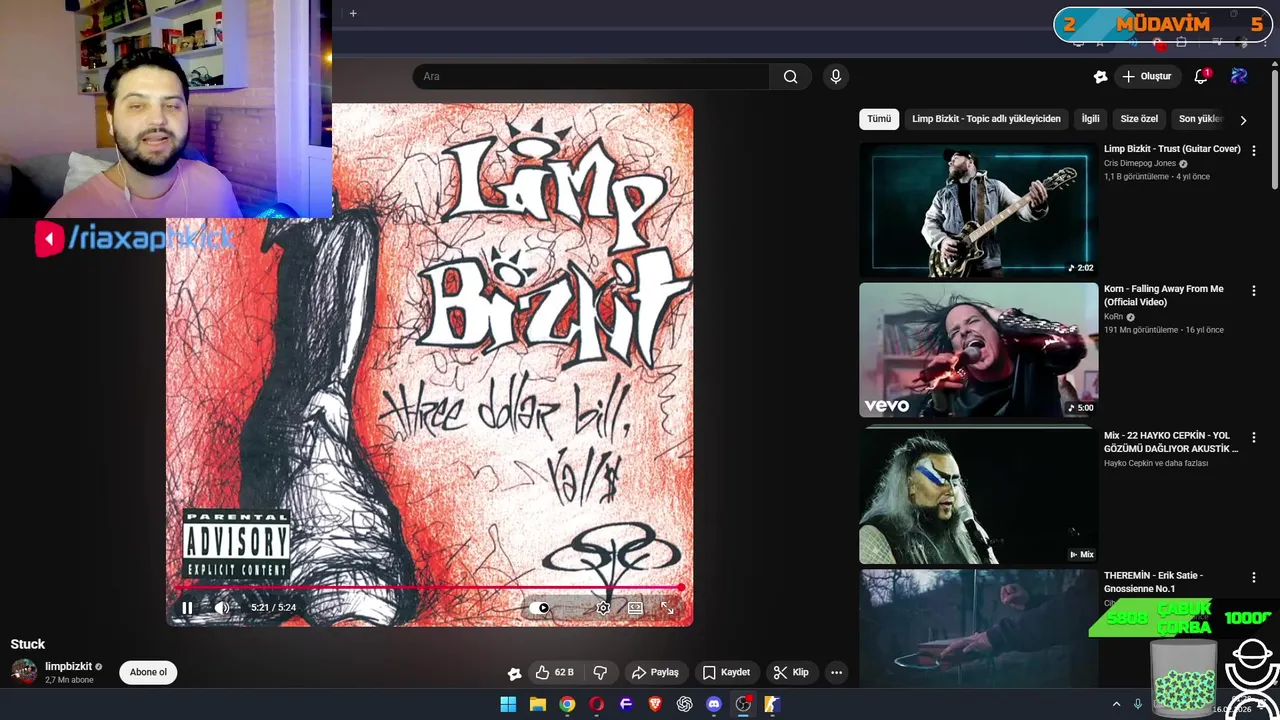
Task: Open the player settings gear
Action: click(x=603, y=608)
